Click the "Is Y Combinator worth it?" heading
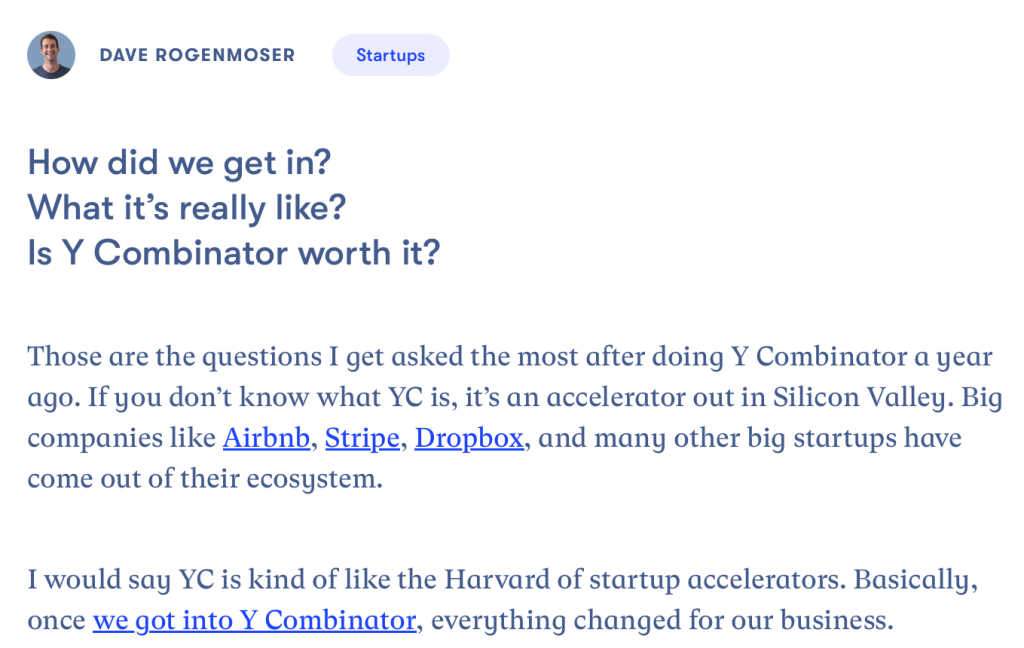The height and width of the screenshot is (648, 1024). click(x=233, y=253)
